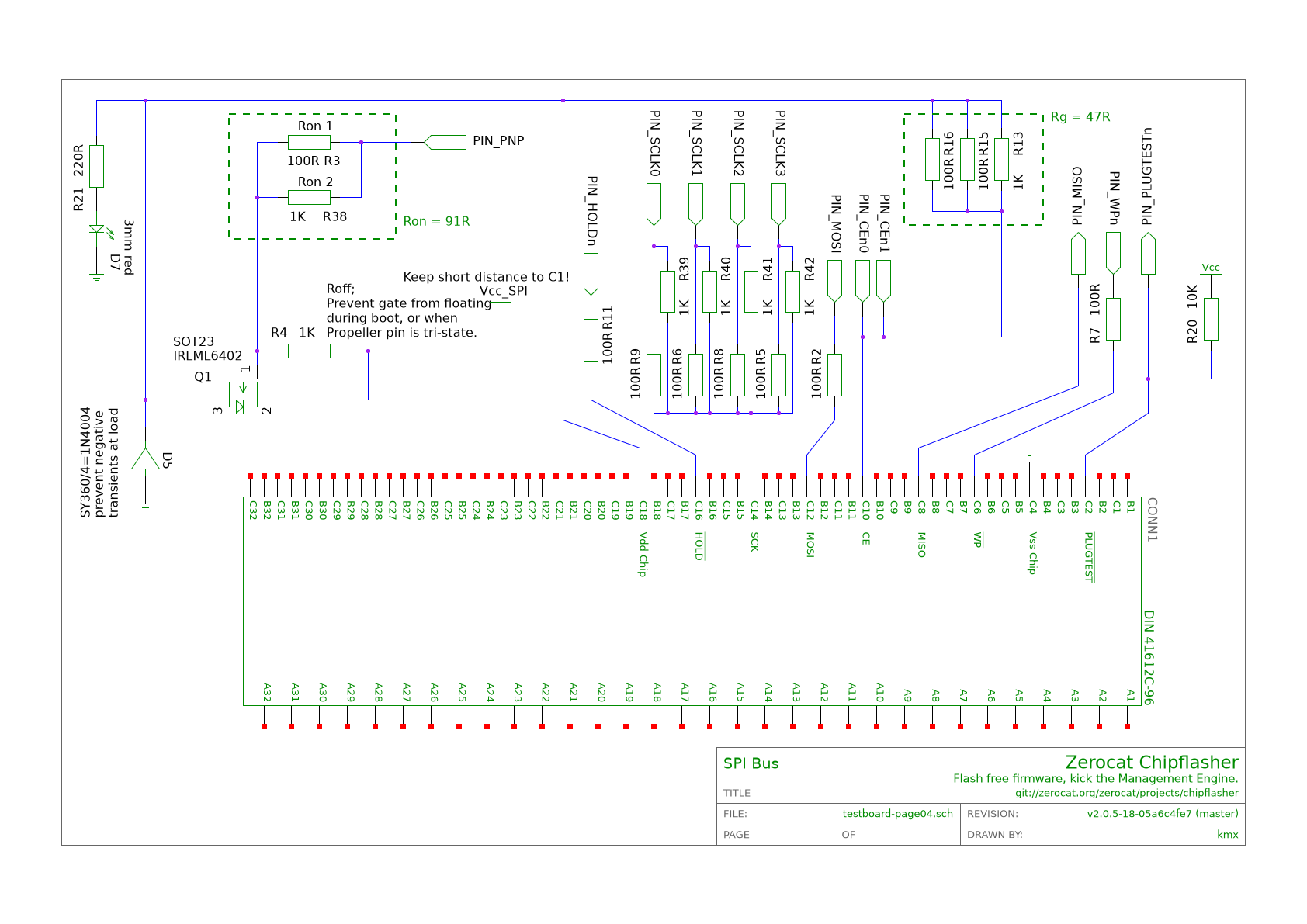This screenshot has height=924, width=1307.
Task: Select the 1K resistor R39
Action: [667, 292]
